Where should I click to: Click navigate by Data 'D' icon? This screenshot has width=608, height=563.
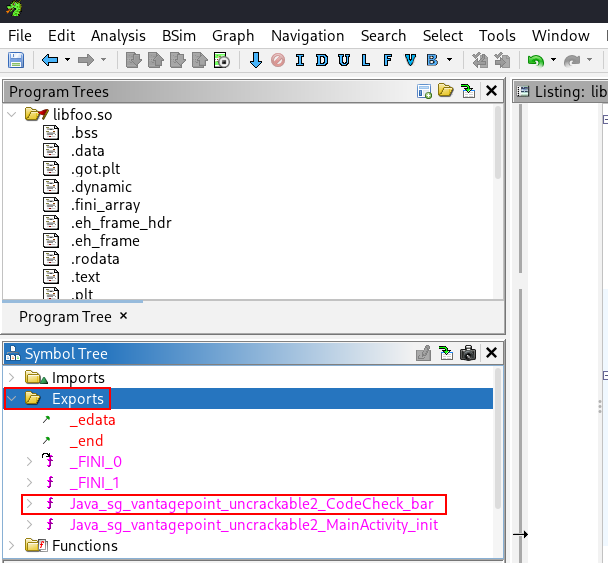coord(321,60)
